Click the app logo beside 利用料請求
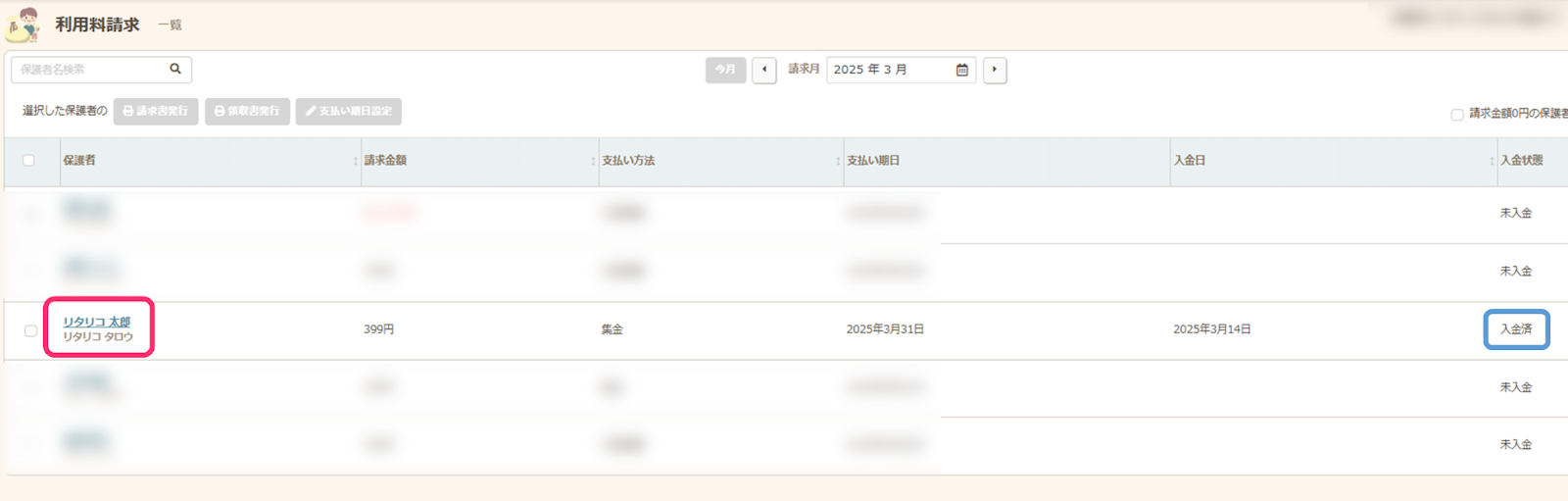The width and height of the screenshot is (1568, 501). [24, 25]
